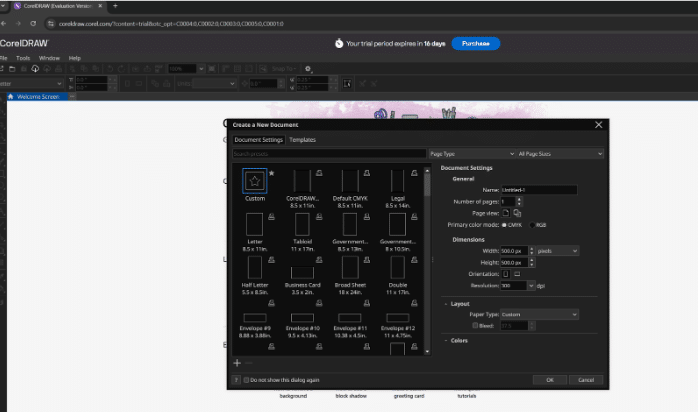The width and height of the screenshot is (698, 412).
Task: Click the browser back arrow
Action: point(4,24)
